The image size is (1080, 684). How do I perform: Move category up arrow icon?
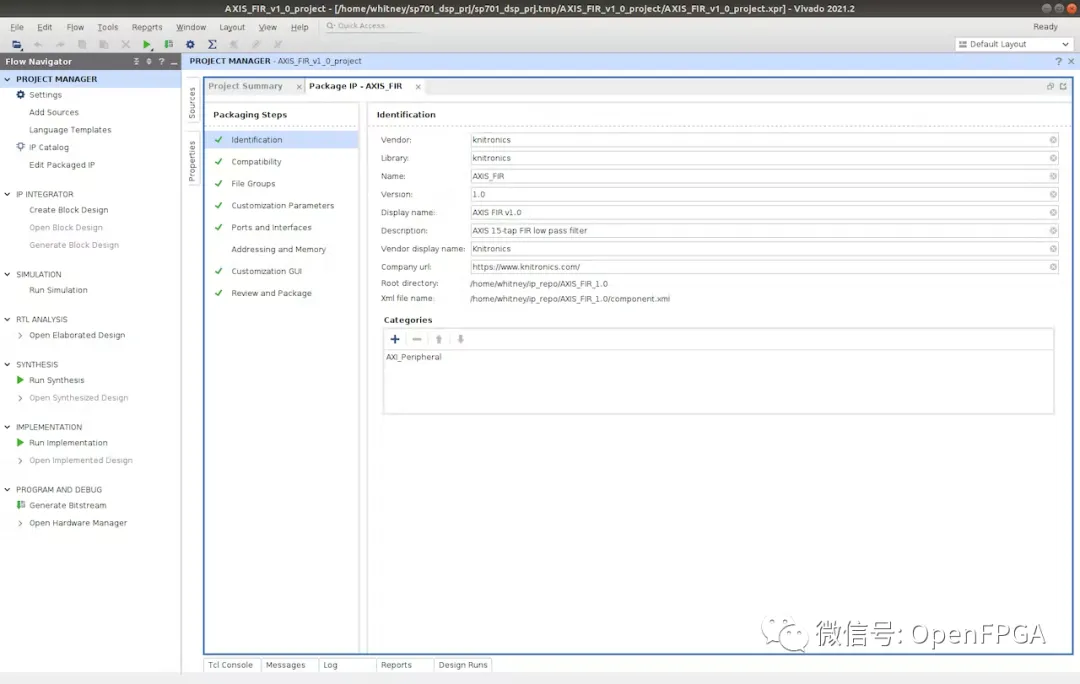coord(439,339)
